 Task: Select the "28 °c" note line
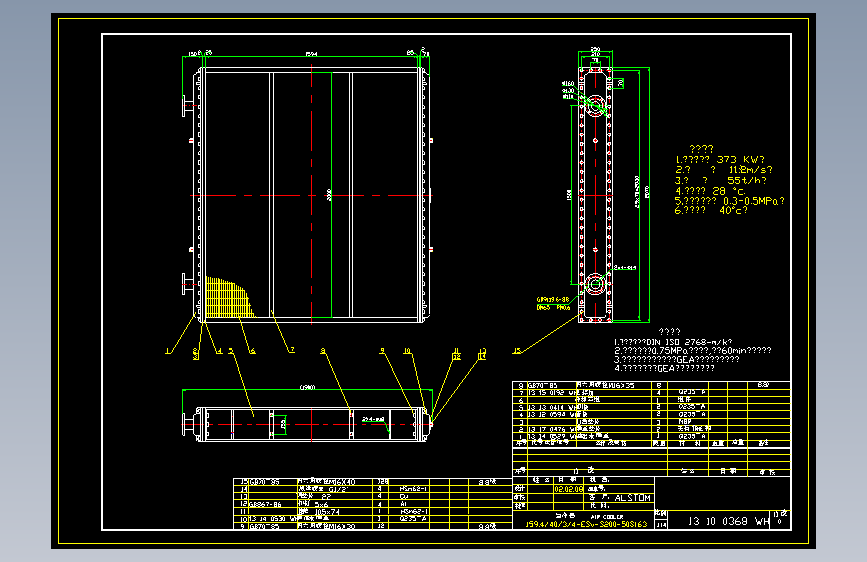click(711, 191)
